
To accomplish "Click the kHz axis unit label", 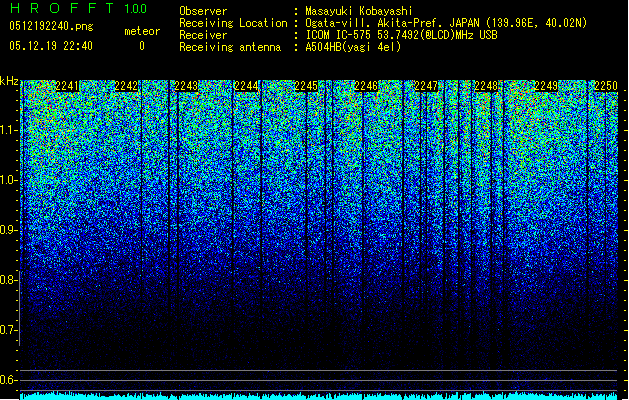I will (9, 81).
